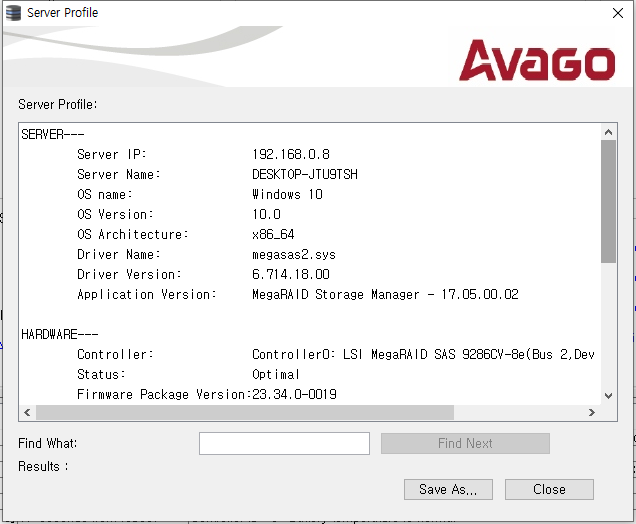Select the server IP value 192.168.0.8
This screenshot has height=524, width=636.
[291, 155]
